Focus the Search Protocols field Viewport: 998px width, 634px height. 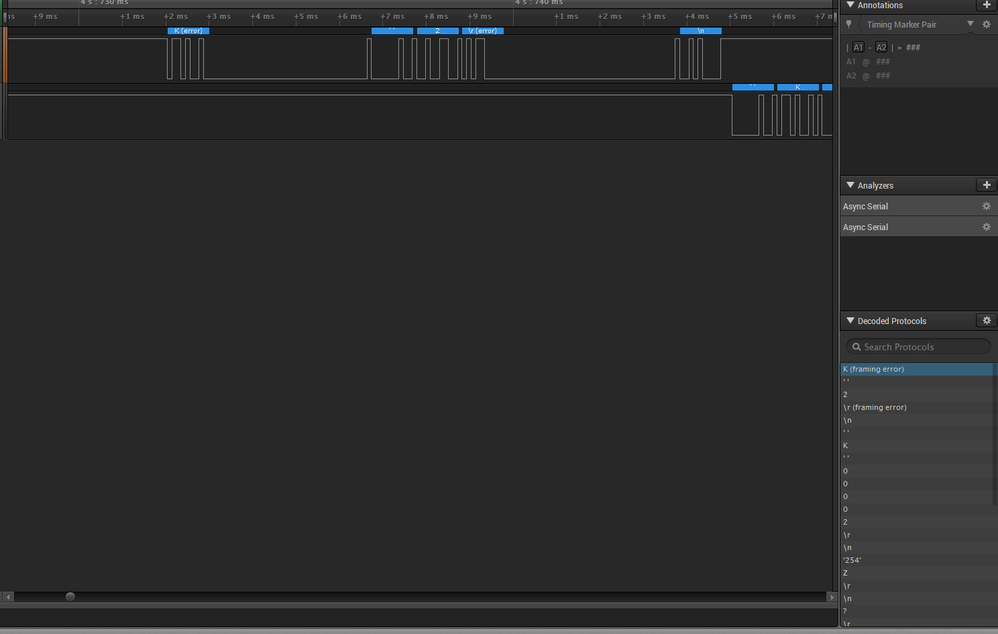click(x=918, y=347)
